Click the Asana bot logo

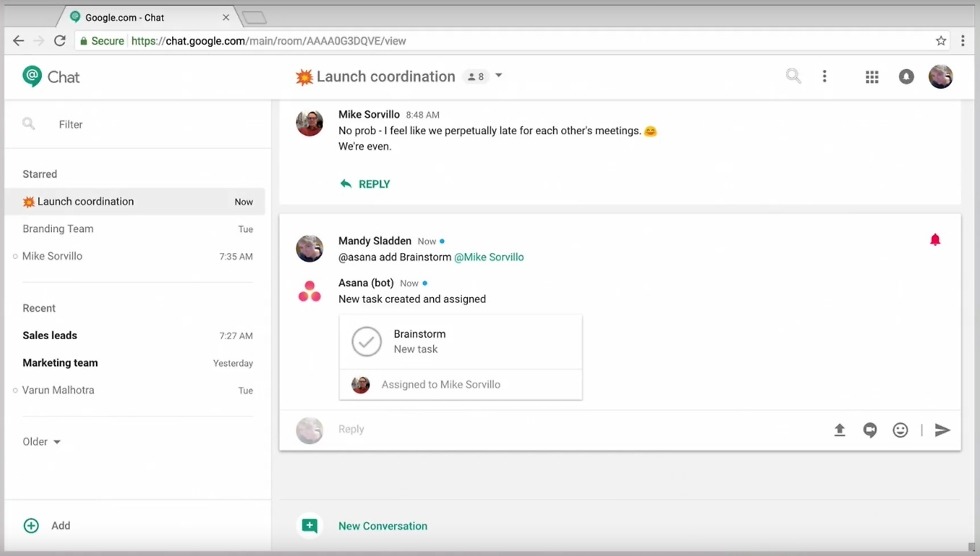point(309,291)
